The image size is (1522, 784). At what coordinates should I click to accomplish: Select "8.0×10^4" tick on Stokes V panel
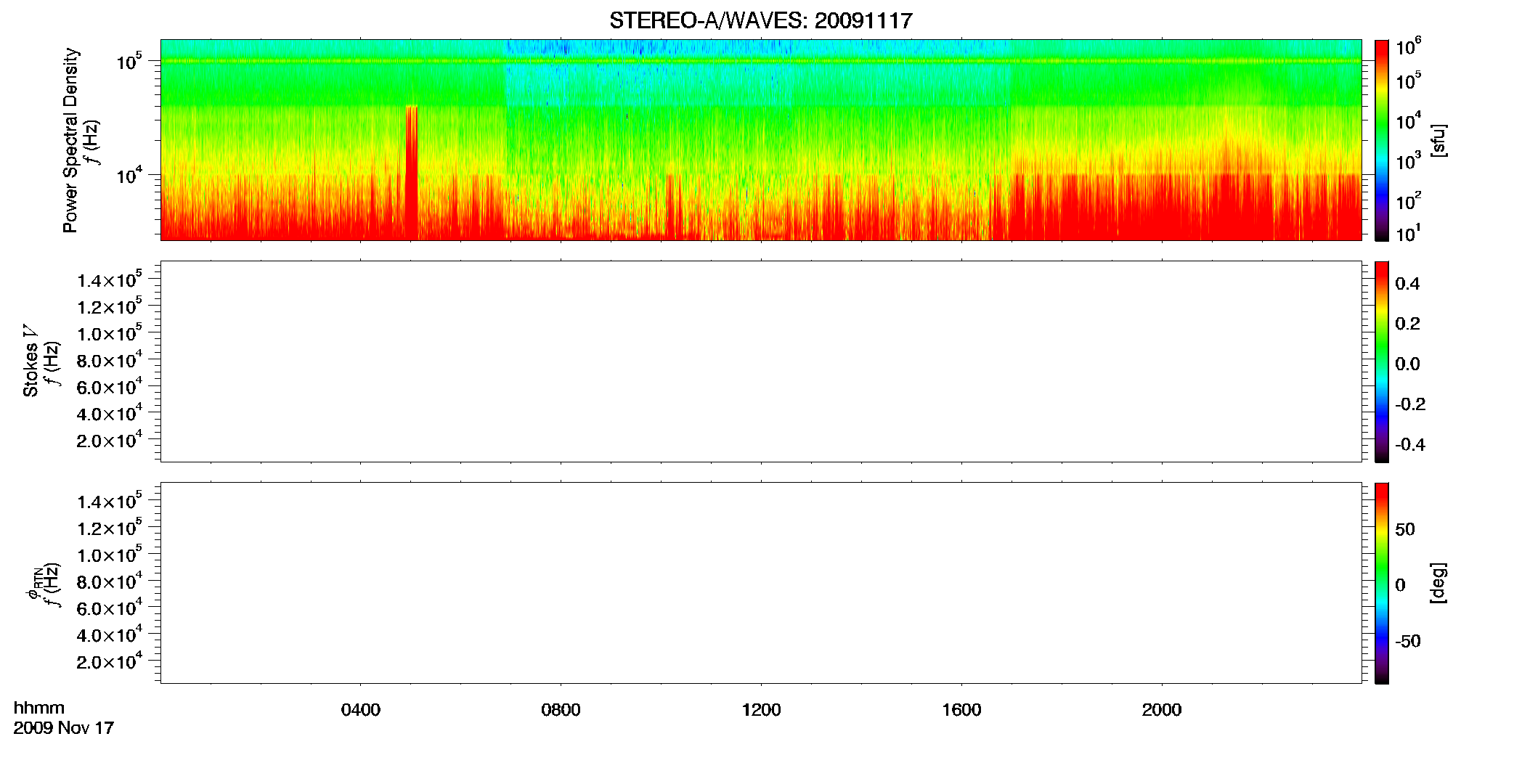coord(109,359)
